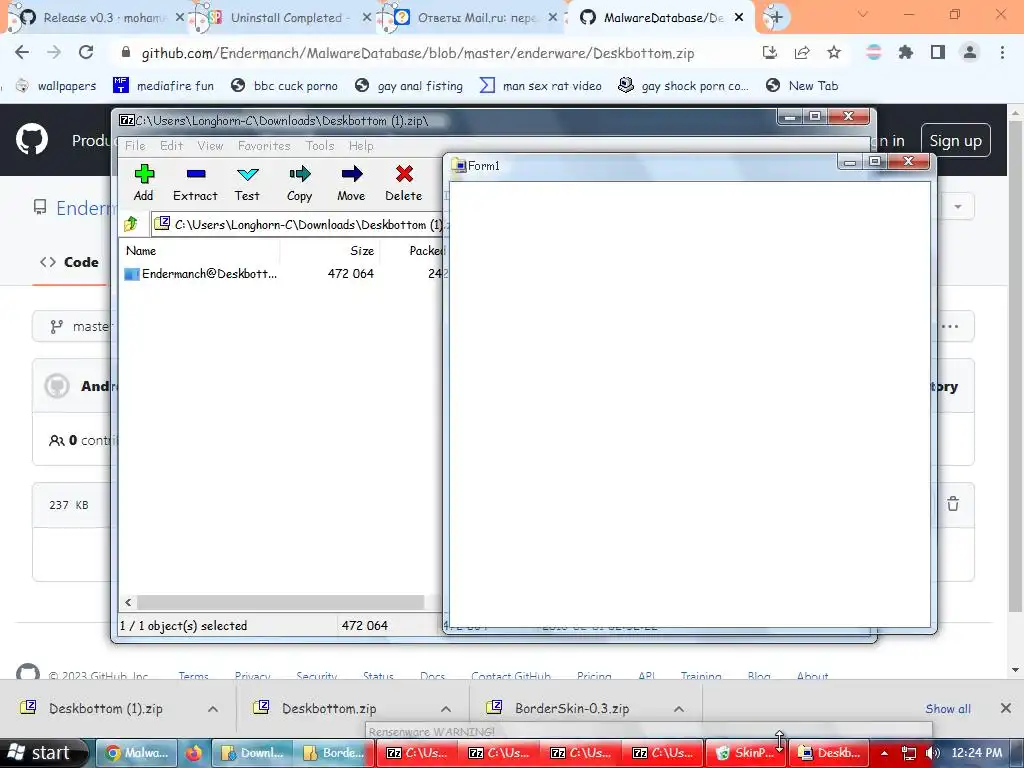Open the Chrome extensions puzzle icon
The image size is (1024, 768).
coord(906,53)
